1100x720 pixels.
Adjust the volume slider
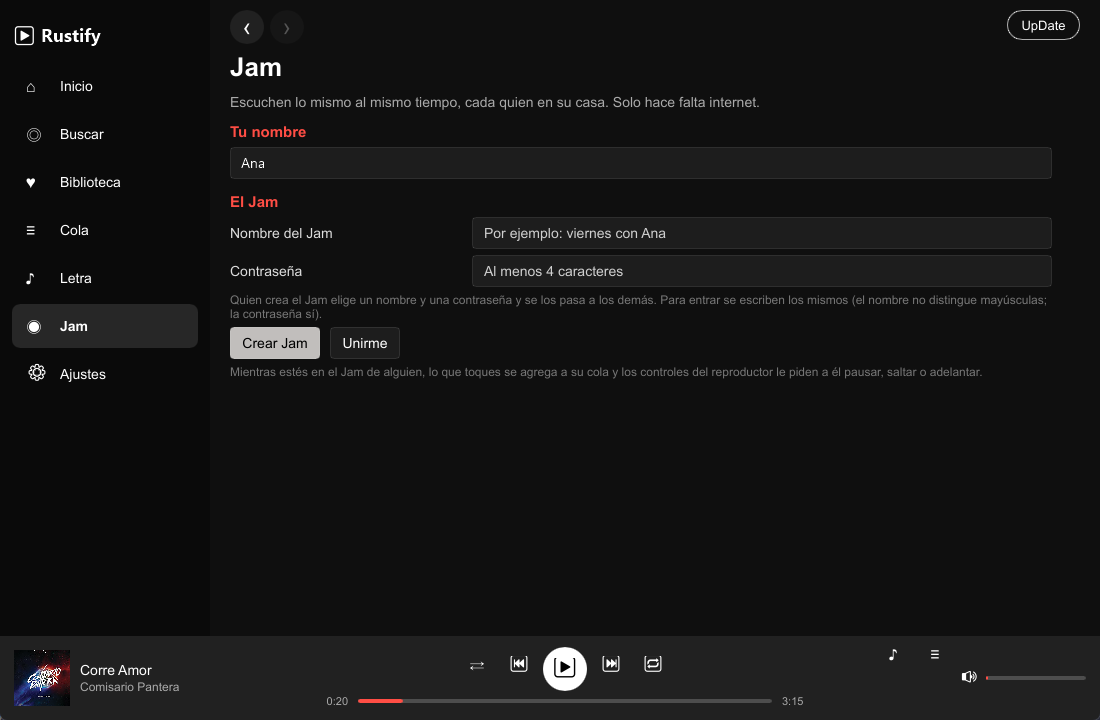pyautogui.click(x=1035, y=678)
